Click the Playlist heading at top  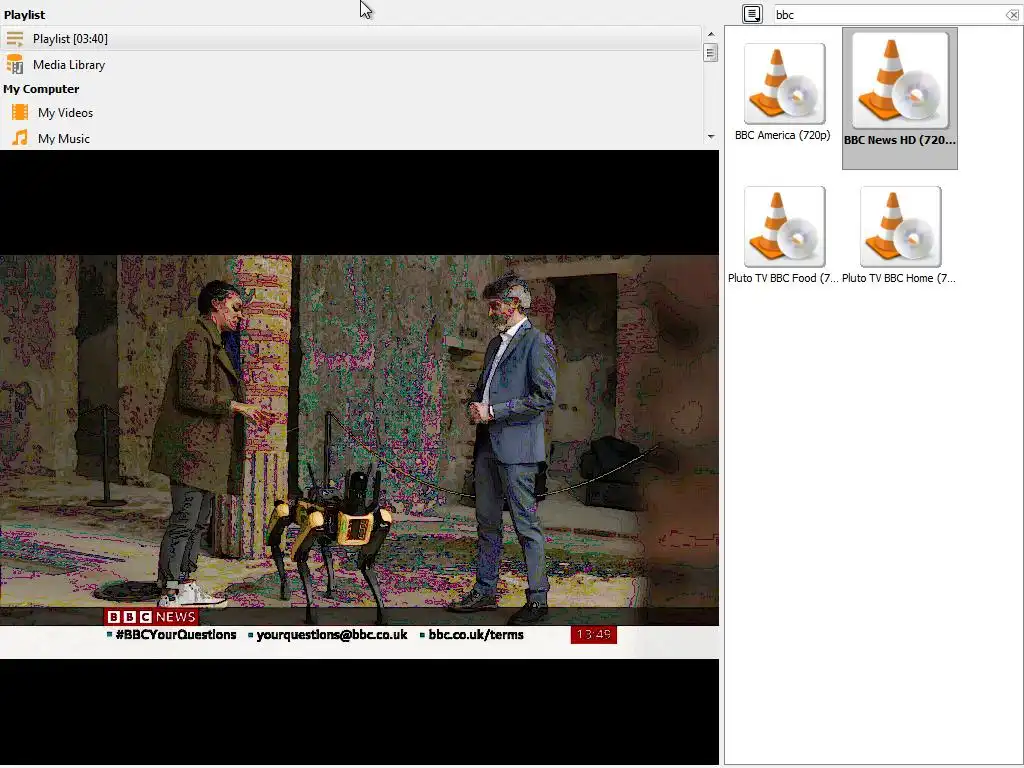(25, 14)
